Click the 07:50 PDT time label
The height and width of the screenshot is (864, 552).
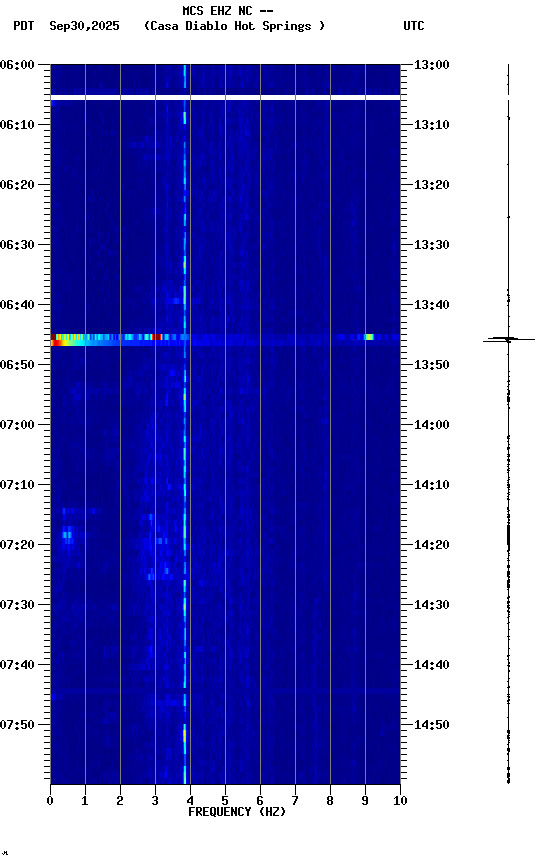(17, 725)
